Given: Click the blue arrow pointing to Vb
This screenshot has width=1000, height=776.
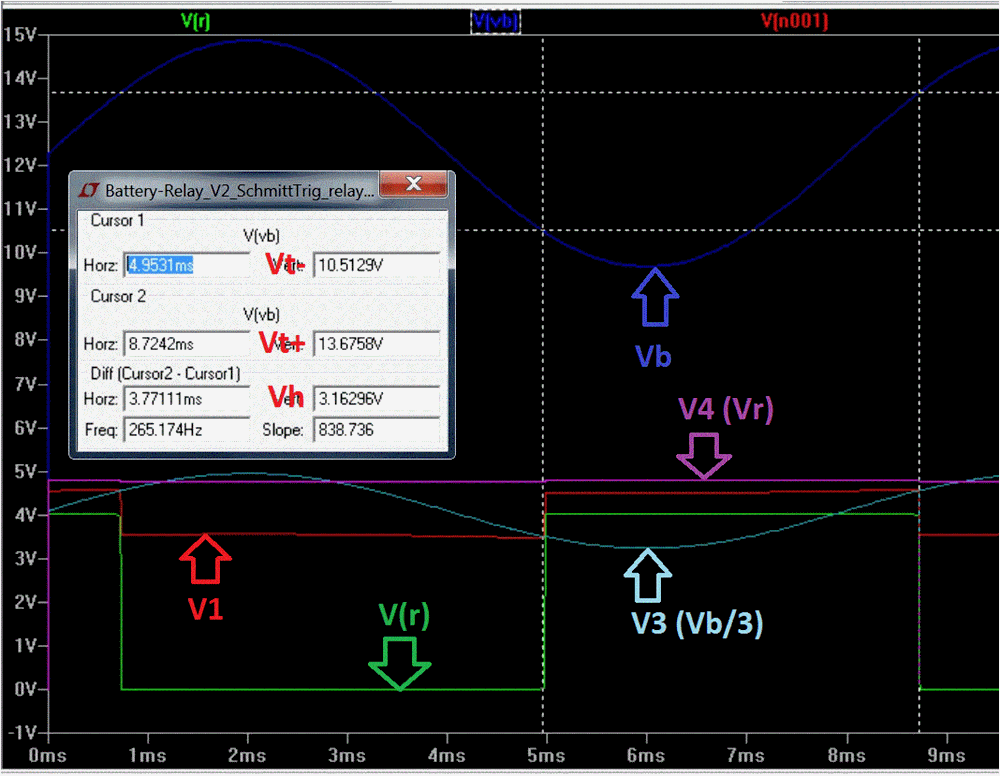Looking at the screenshot, I should 655,297.
